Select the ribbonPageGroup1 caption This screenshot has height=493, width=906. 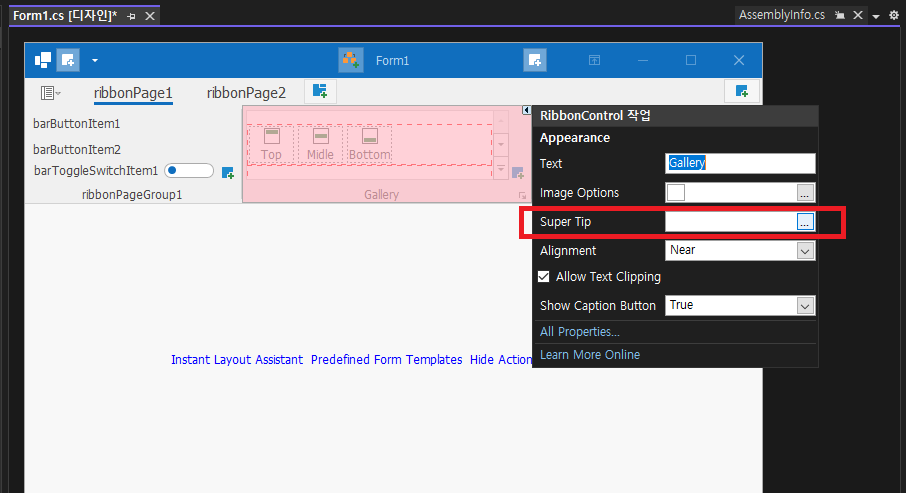tap(132, 195)
